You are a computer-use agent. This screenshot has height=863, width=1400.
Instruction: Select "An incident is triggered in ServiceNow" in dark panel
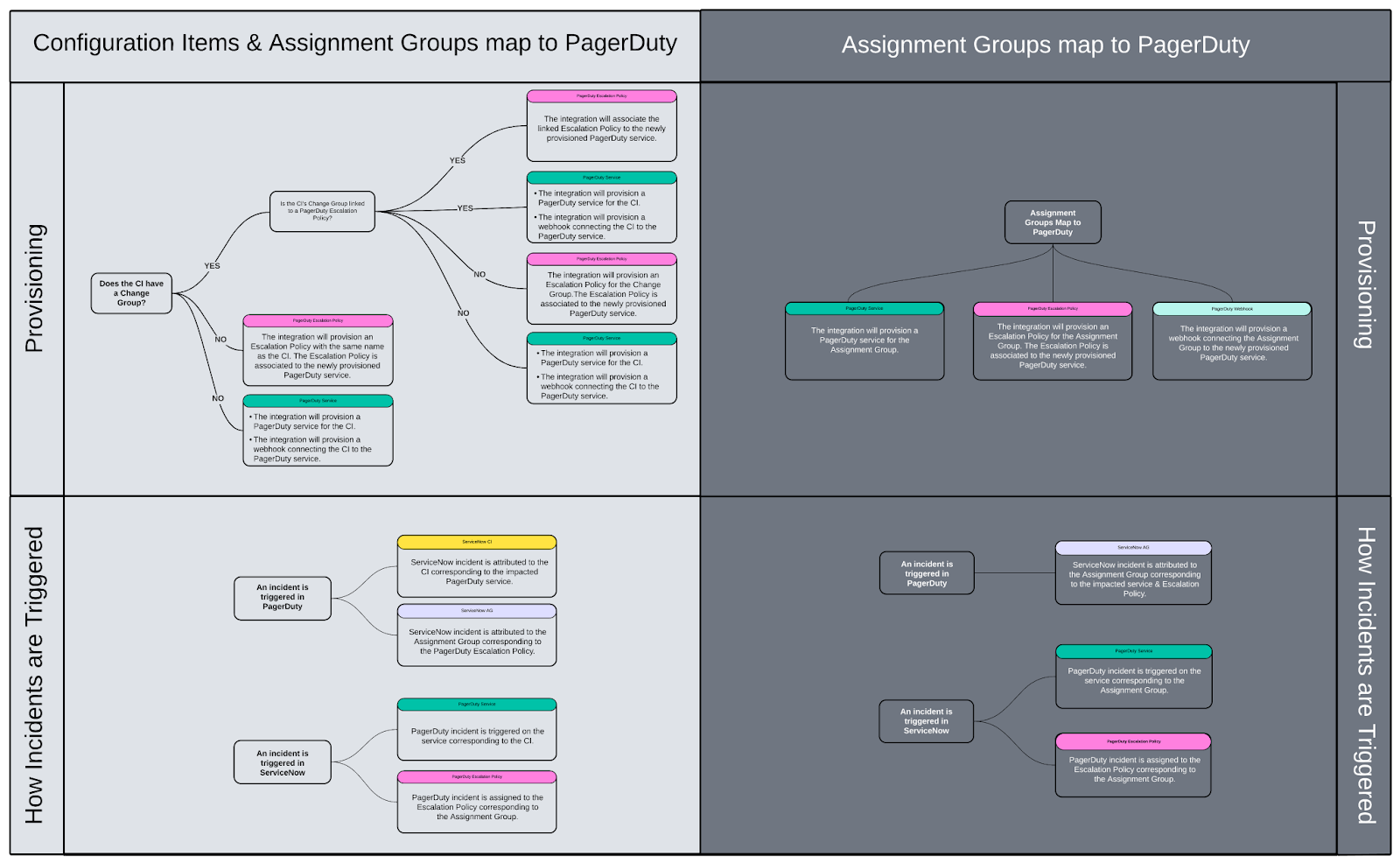tap(927, 721)
